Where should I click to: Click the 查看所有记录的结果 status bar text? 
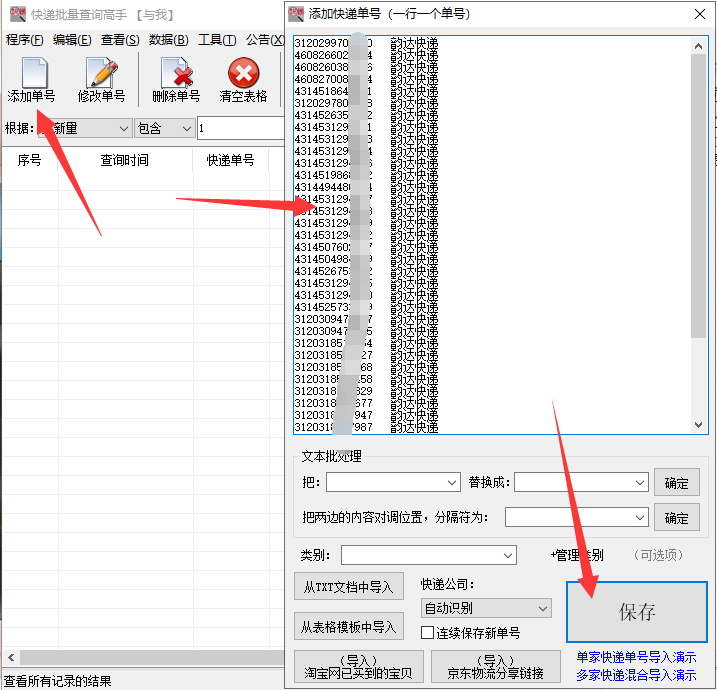coord(58,681)
